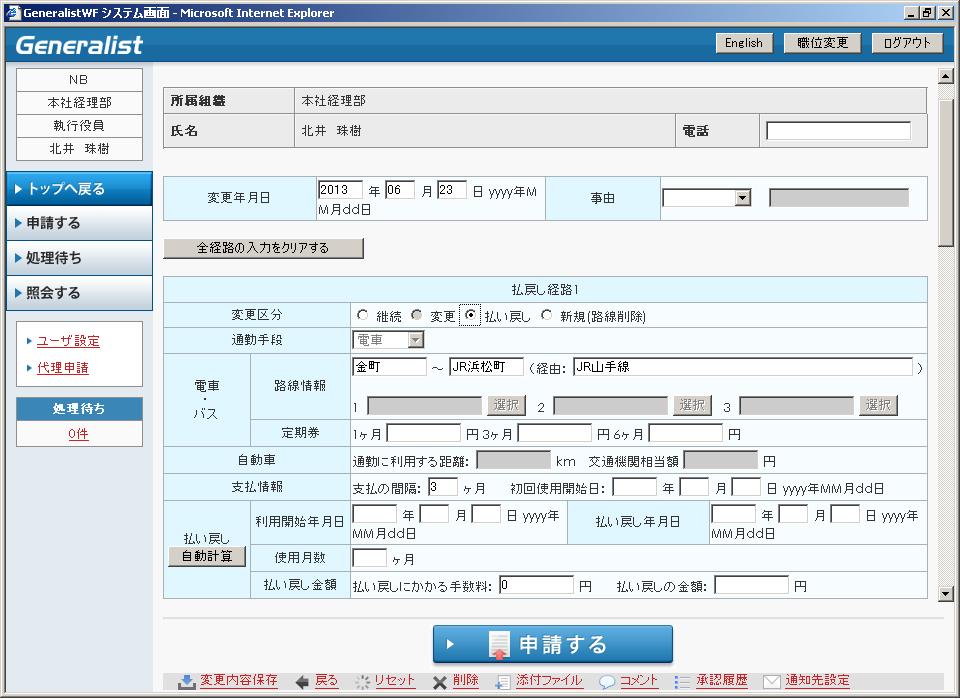Click the reset spinner icon (リセット)
The image size is (960, 699).
point(363,681)
